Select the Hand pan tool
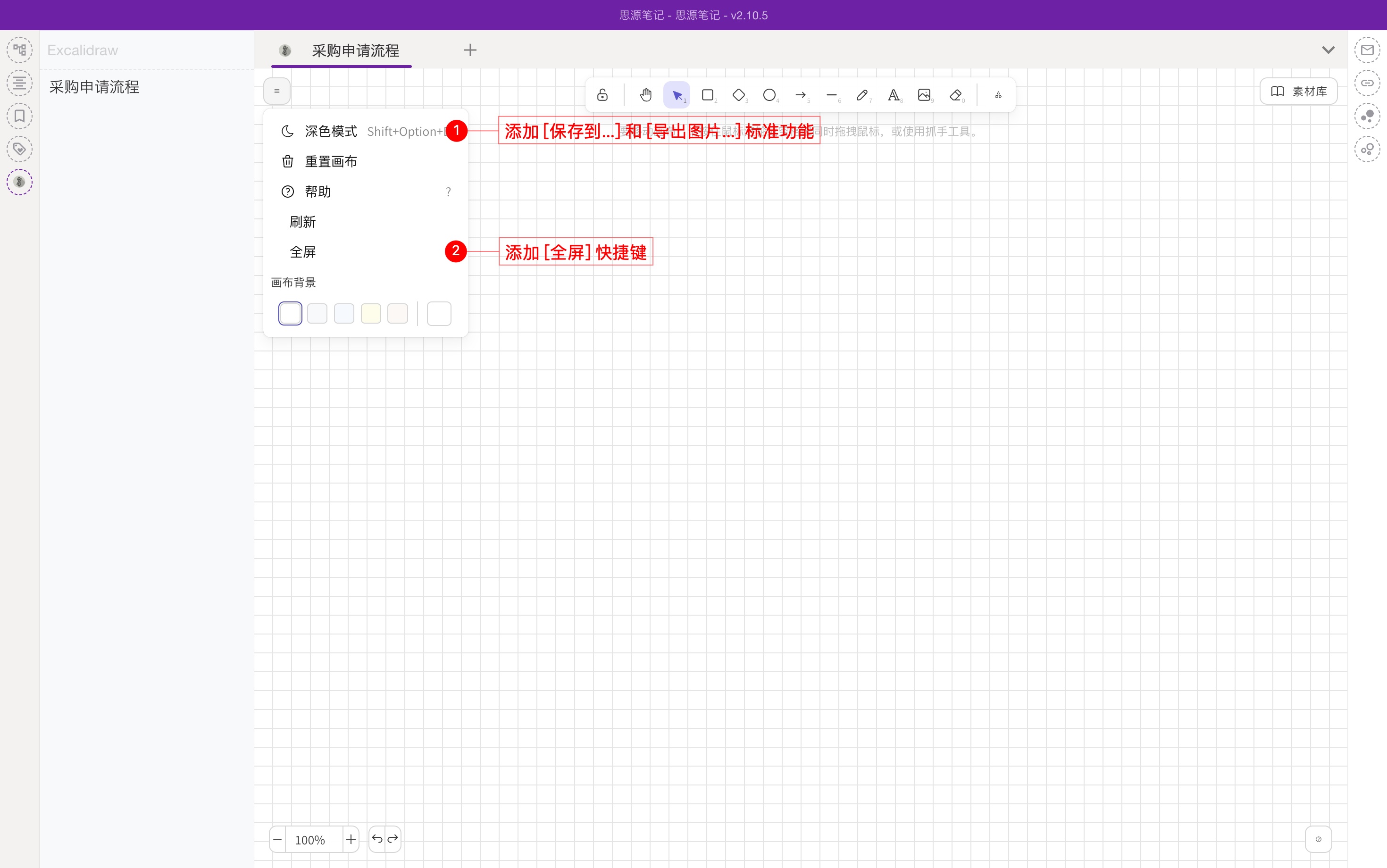This screenshot has width=1387, height=868. tap(646, 95)
